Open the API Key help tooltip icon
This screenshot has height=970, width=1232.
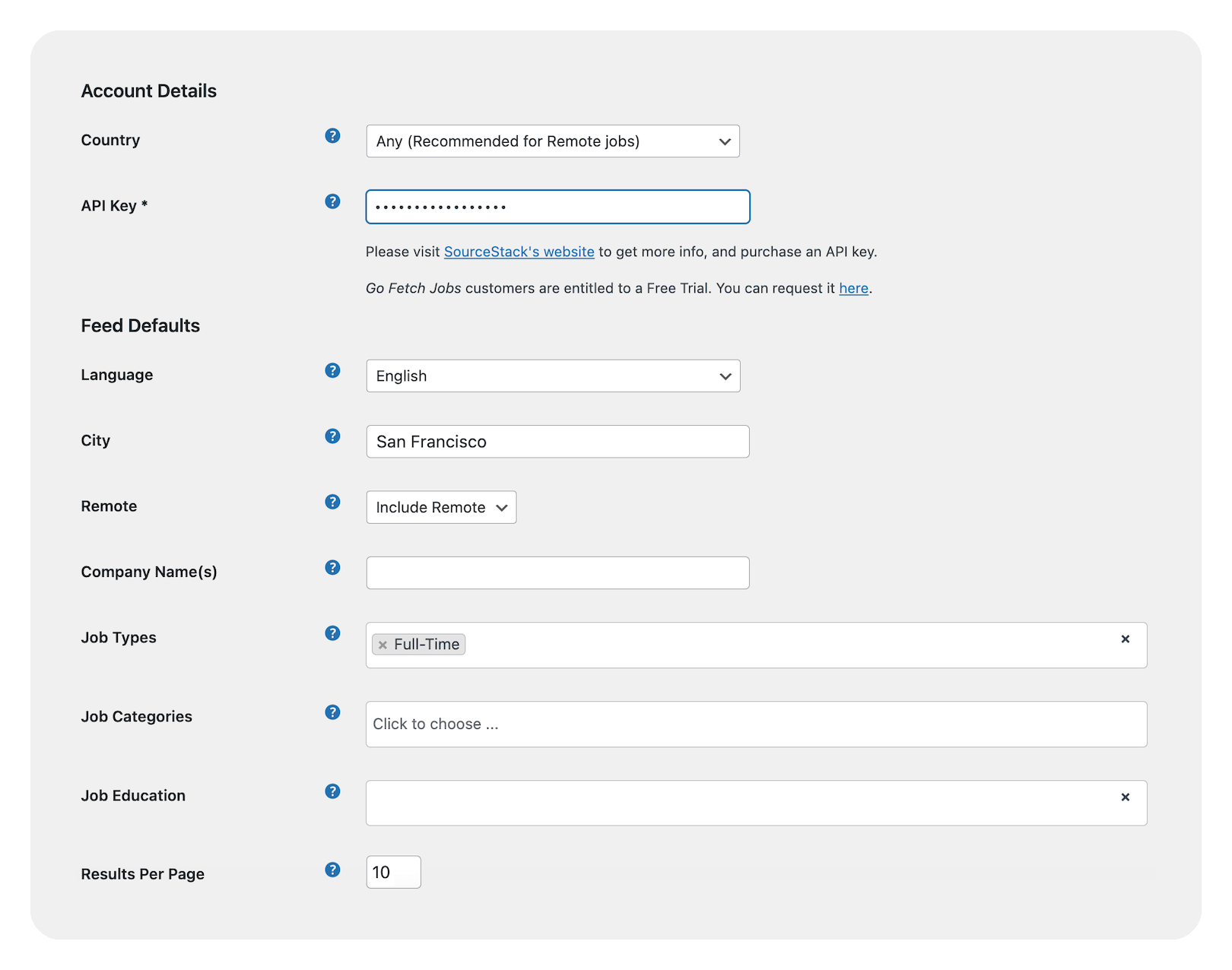tap(332, 201)
